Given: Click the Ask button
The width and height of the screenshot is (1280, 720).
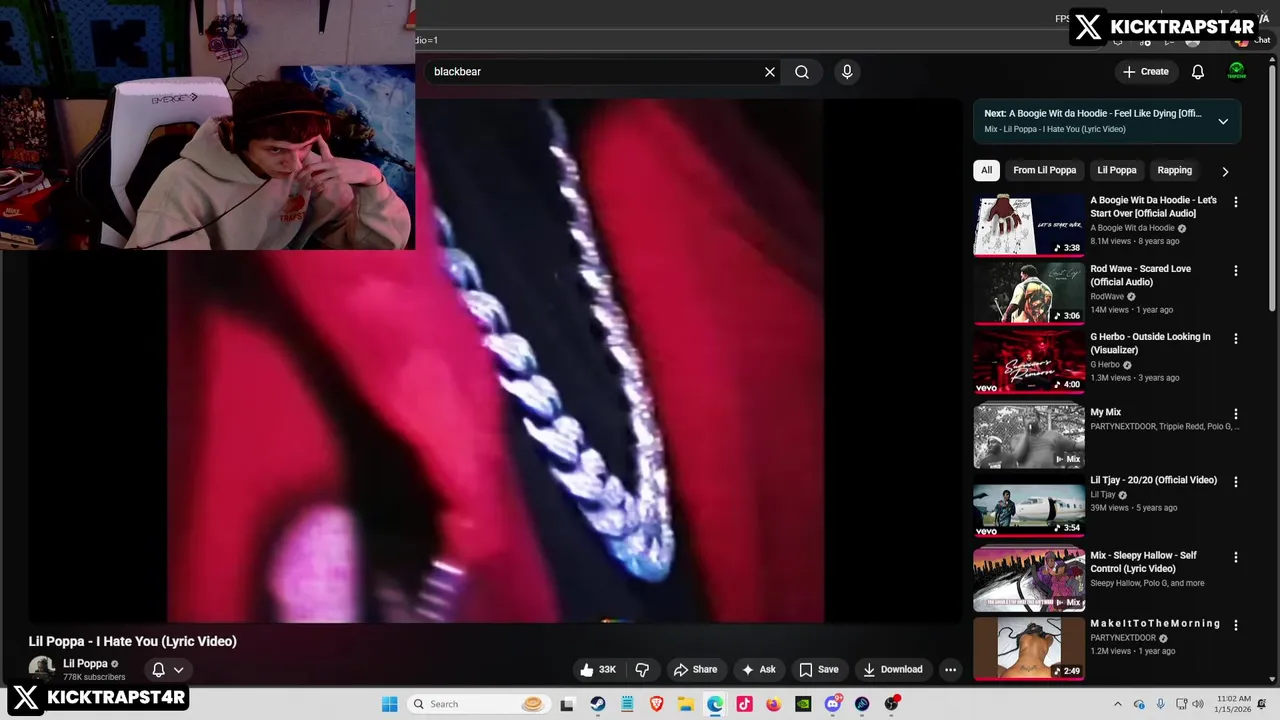Looking at the screenshot, I should (758, 670).
